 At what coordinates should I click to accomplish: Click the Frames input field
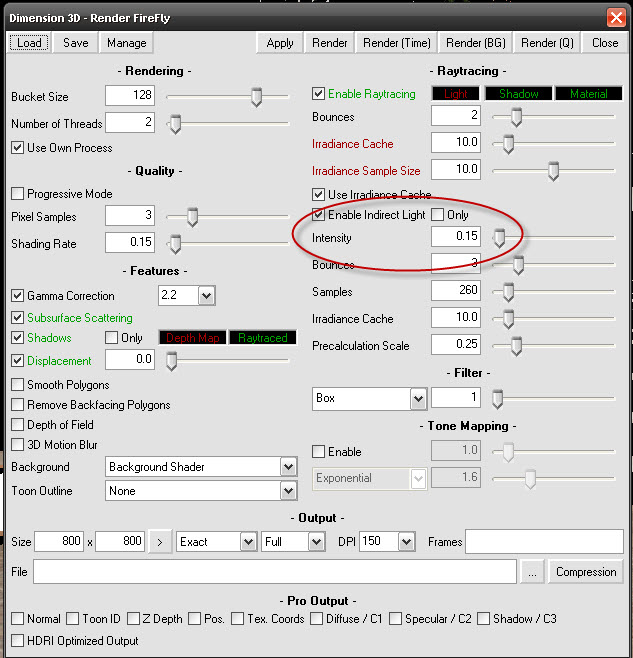[x=544, y=541]
